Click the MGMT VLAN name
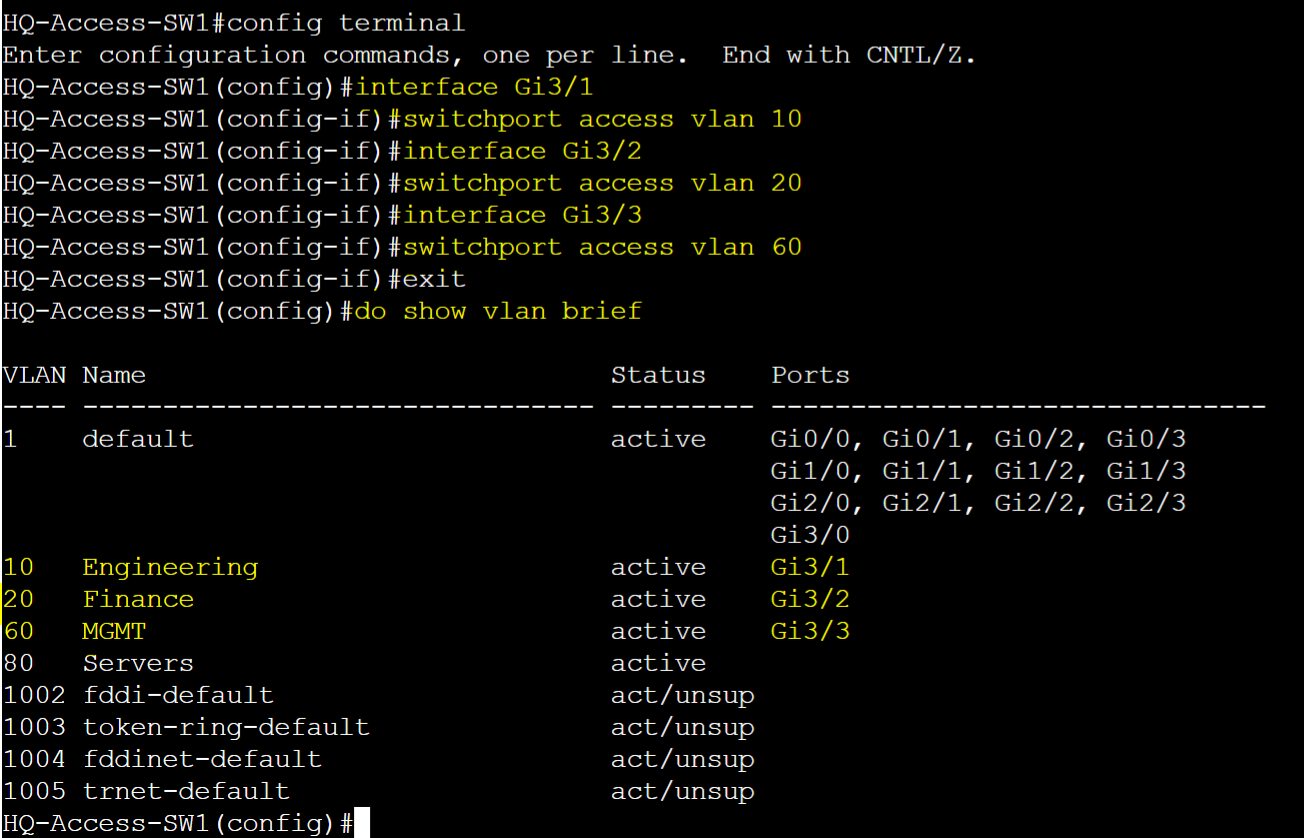This screenshot has width=1304, height=838. pyautogui.click(x=114, y=631)
